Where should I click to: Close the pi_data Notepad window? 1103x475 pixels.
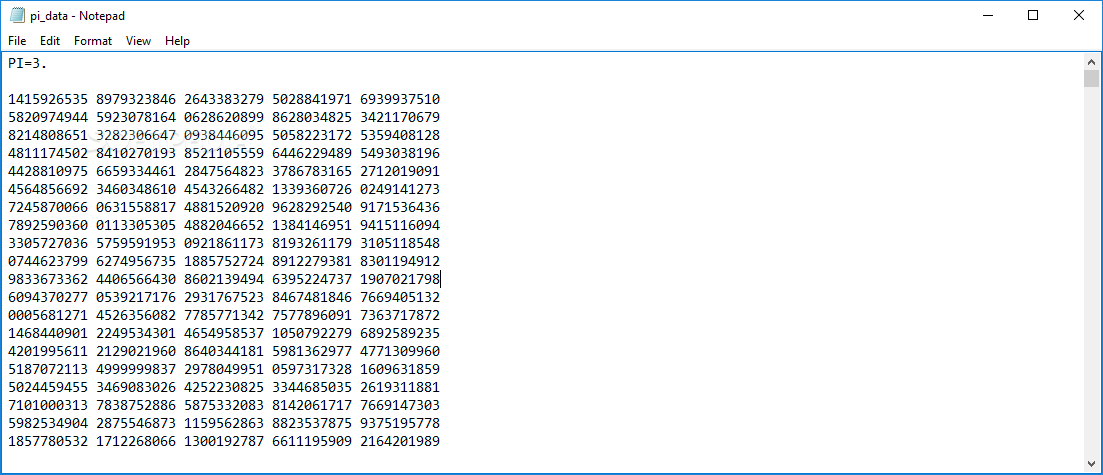[1078, 15]
